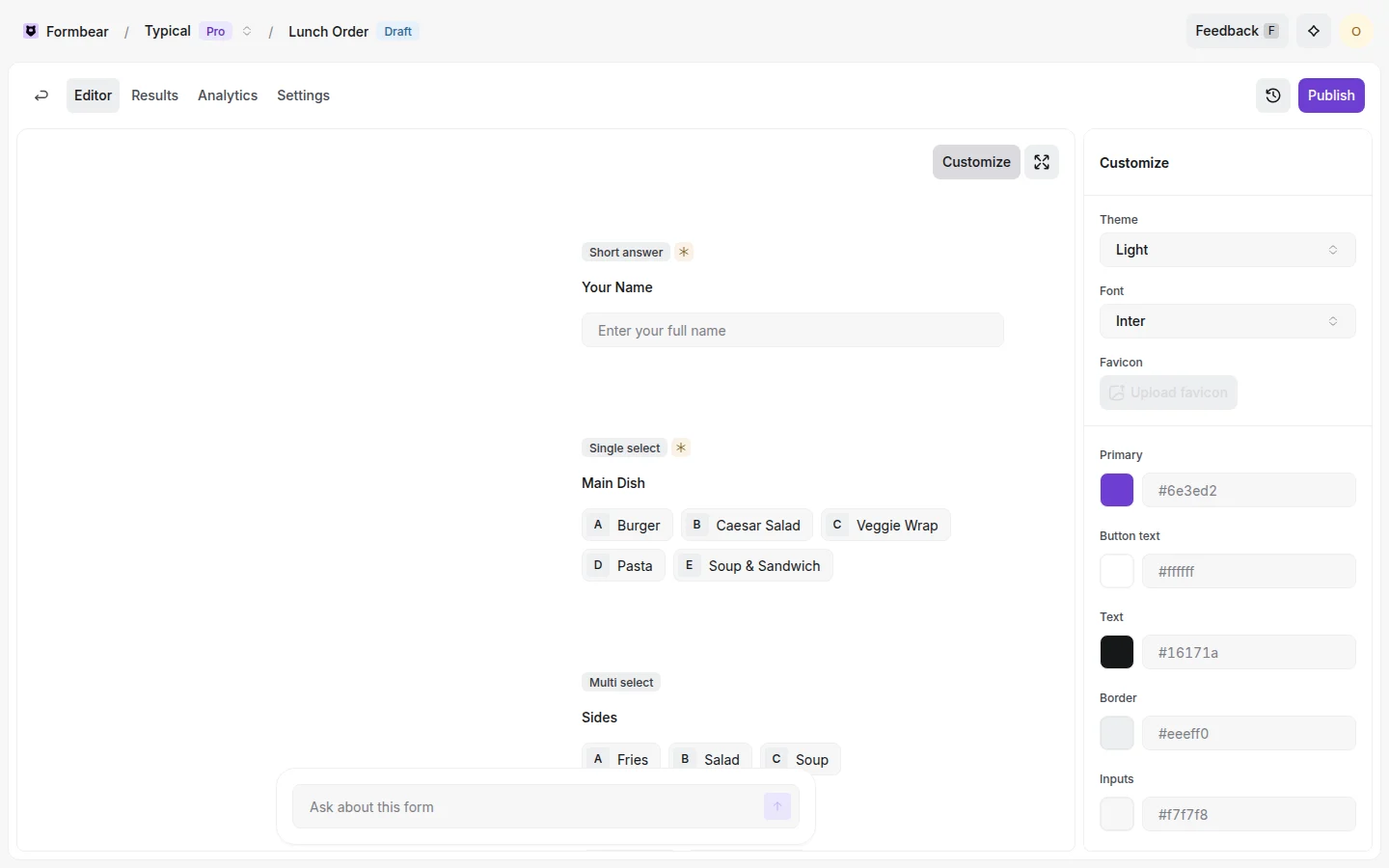Open the Text color swatch
The width and height of the screenshot is (1389, 868).
click(1117, 652)
